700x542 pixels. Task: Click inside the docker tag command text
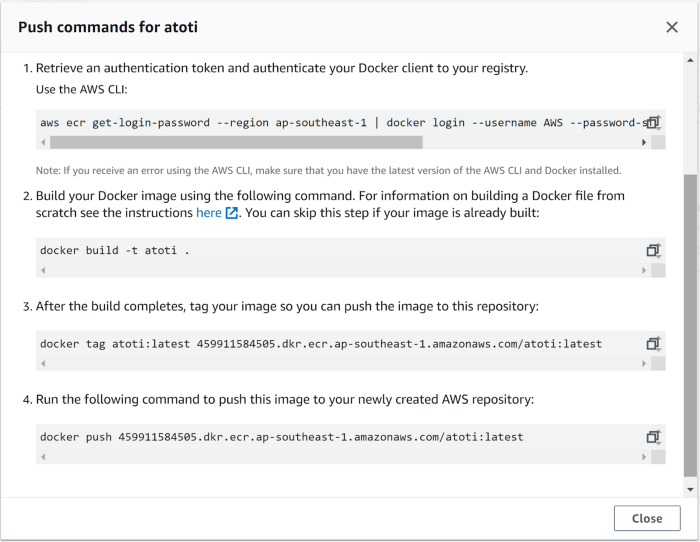pyautogui.click(x=321, y=344)
